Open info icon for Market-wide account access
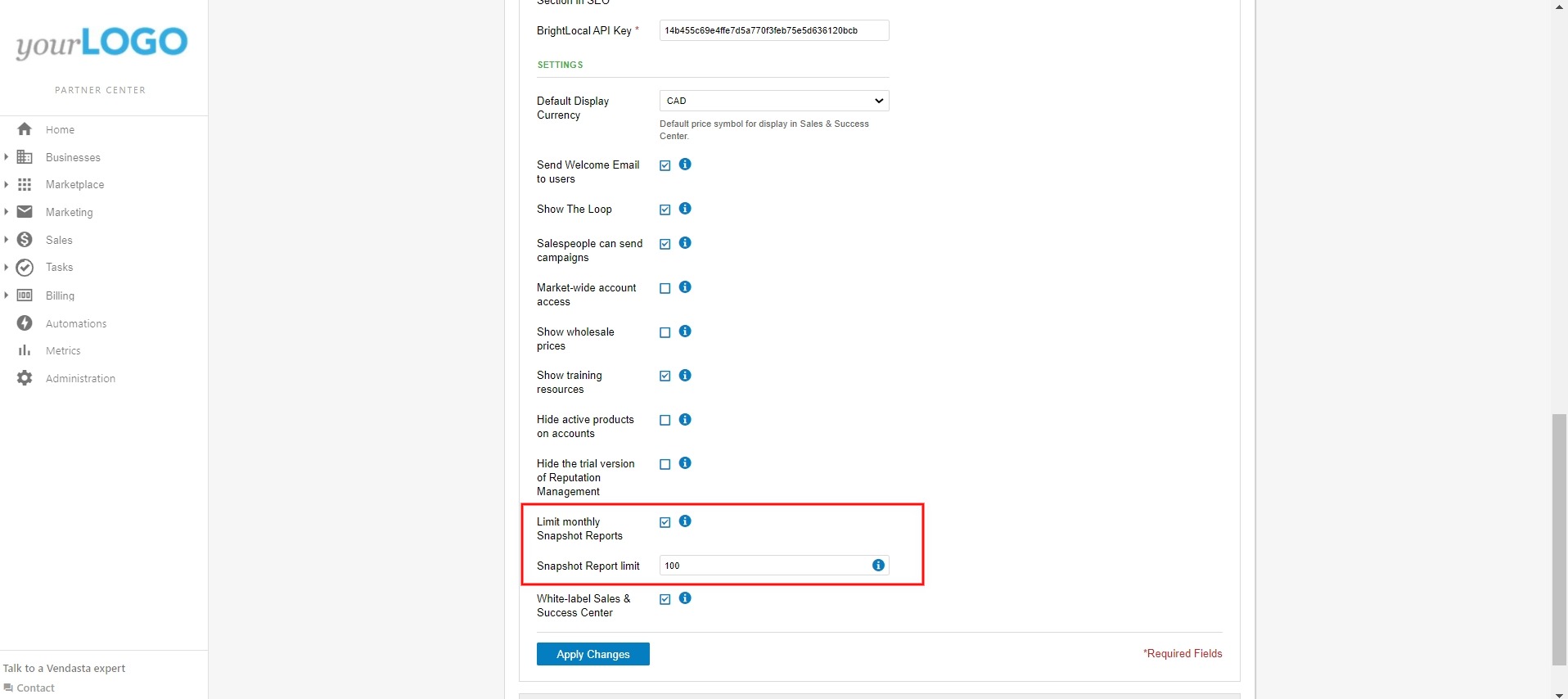Viewport: 1568px width, 699px height. point(685,287)
